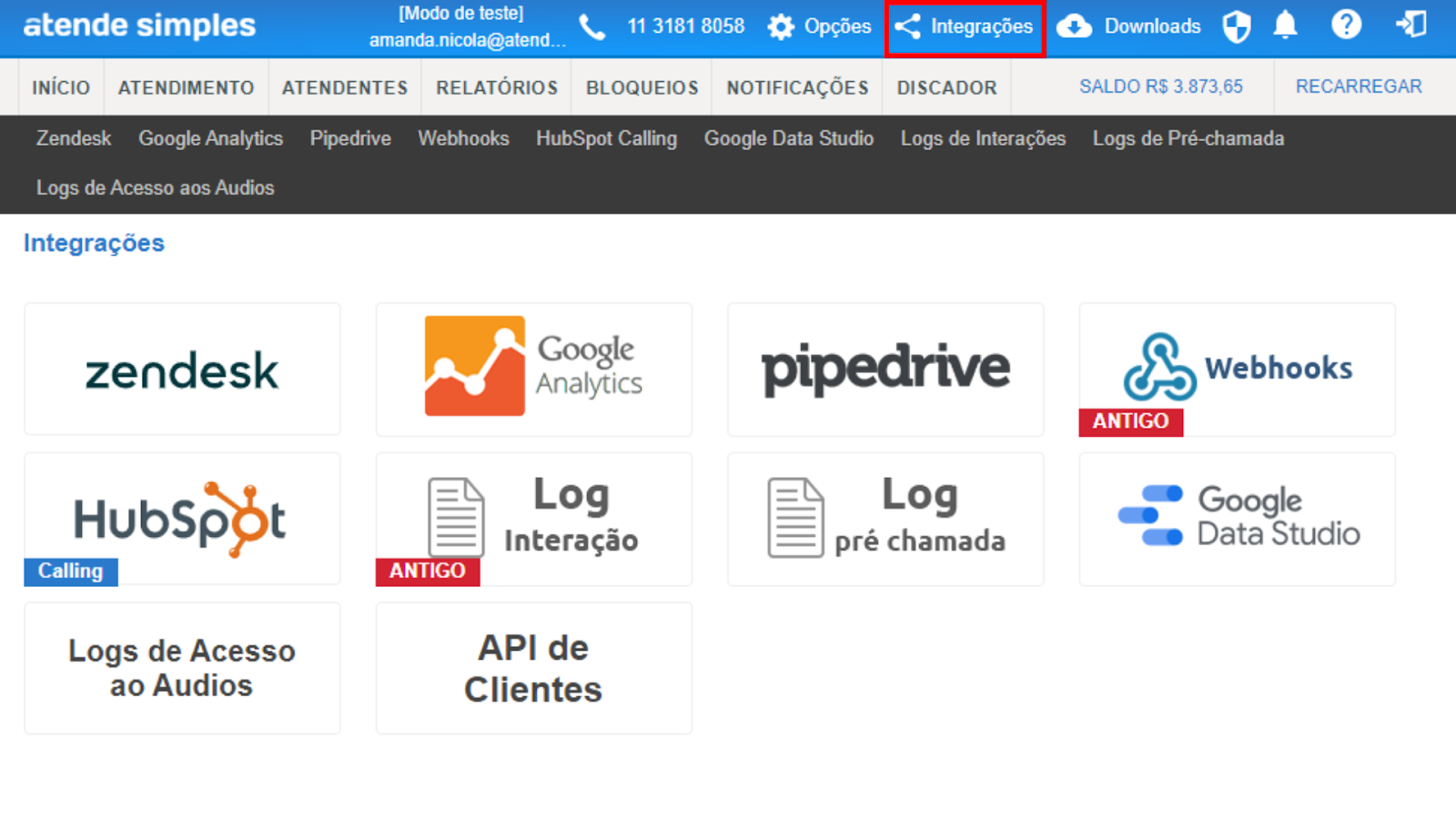Open the Webhooks integration card
Viewport: 1456px width, 819px height.
[x=1237, y=369]
